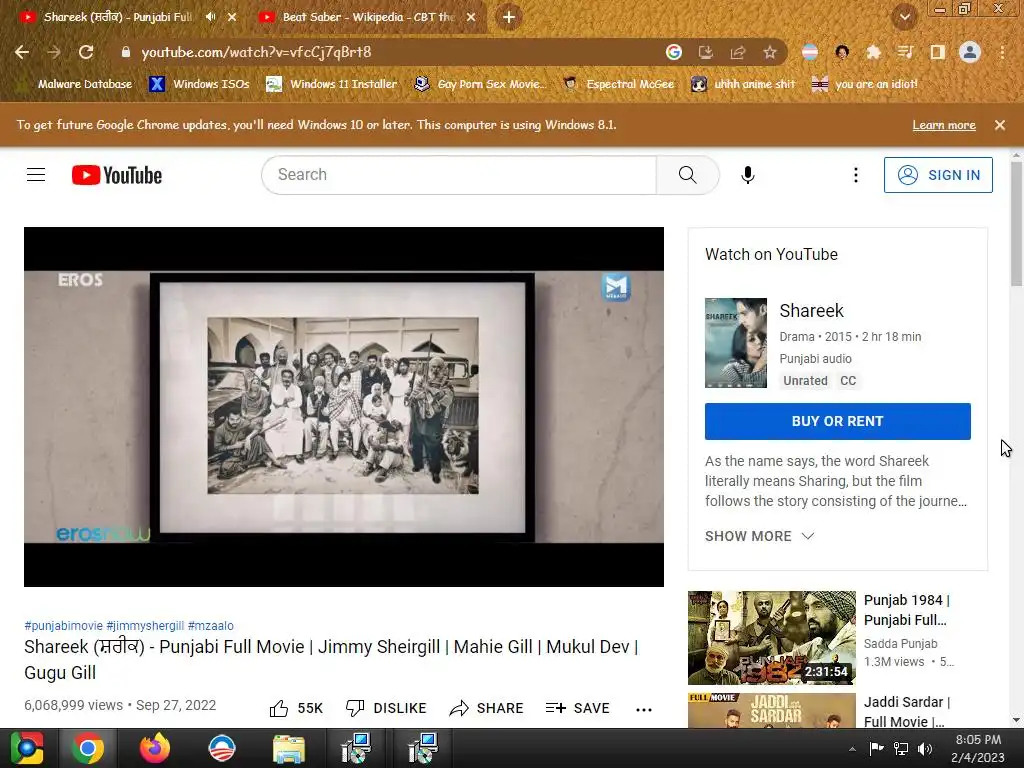Save the video to a playlist
The height and width of the screenshot is (768, 1024).
[x=577, y=708]
